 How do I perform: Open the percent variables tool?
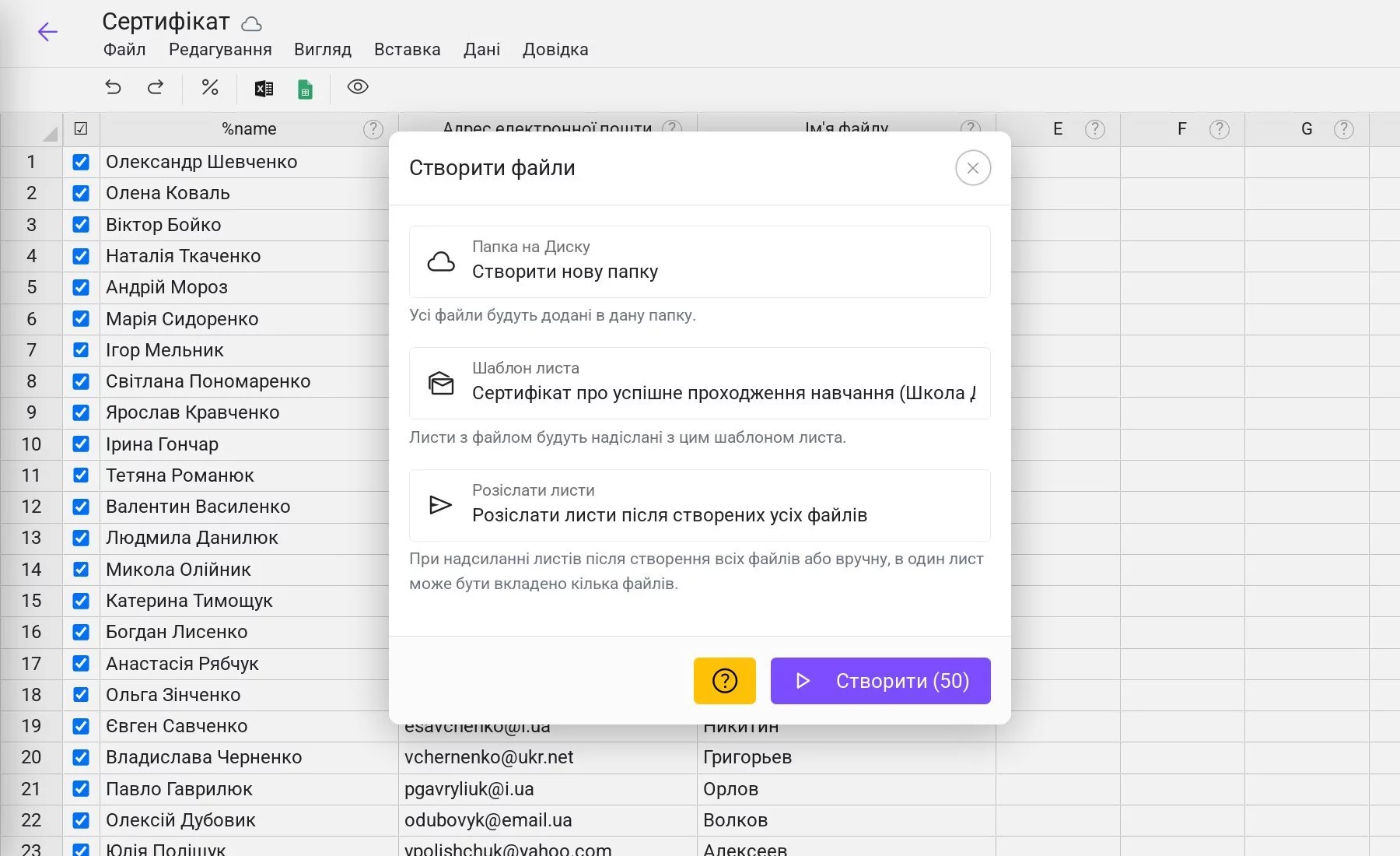click(210, 87)
